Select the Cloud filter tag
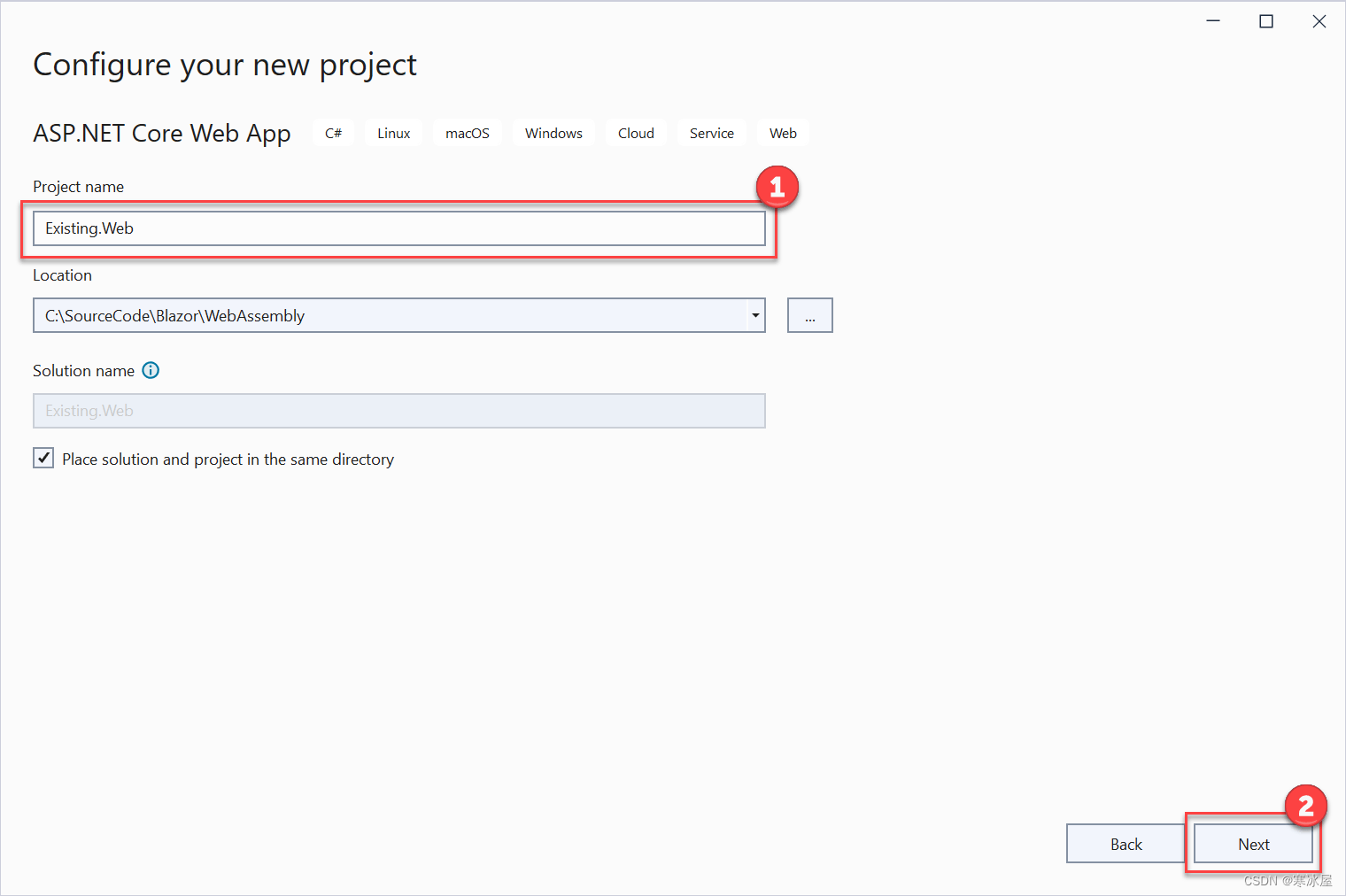This screenshot has height=896, width=1346. [636, 133]
